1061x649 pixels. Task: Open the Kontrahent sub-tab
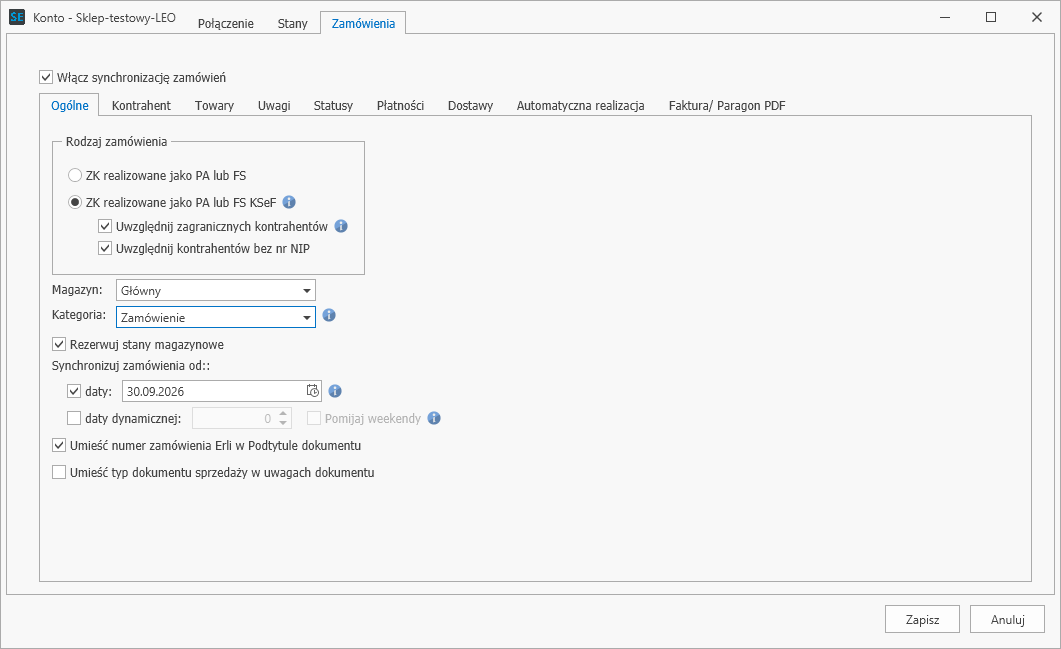click(141, 106)
